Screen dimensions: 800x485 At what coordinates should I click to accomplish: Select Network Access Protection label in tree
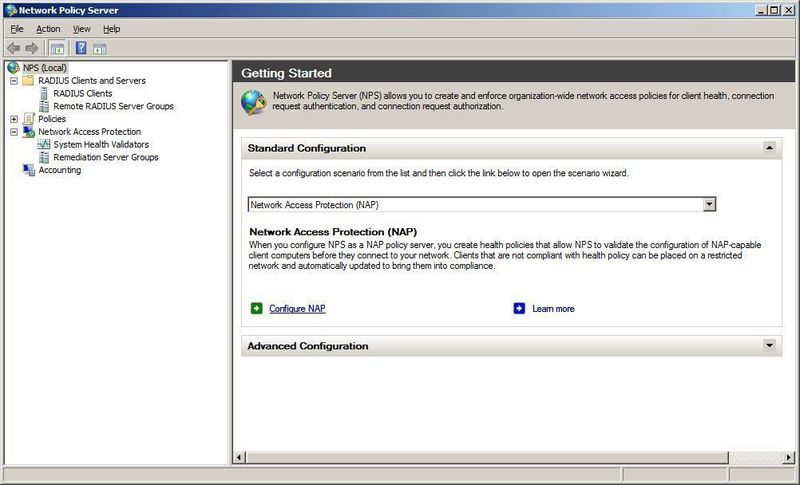89,132
